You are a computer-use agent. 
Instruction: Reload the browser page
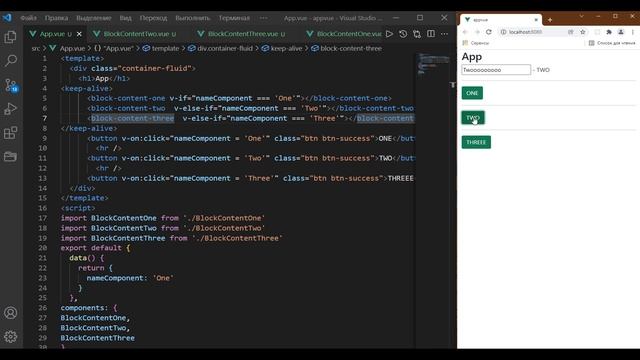pos(489,32)
